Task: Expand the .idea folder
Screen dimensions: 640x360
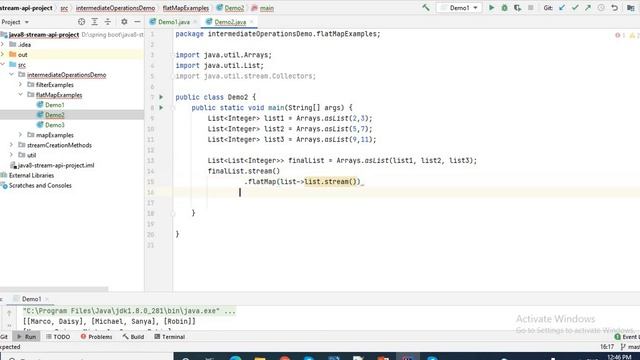Action: (3, 44)
